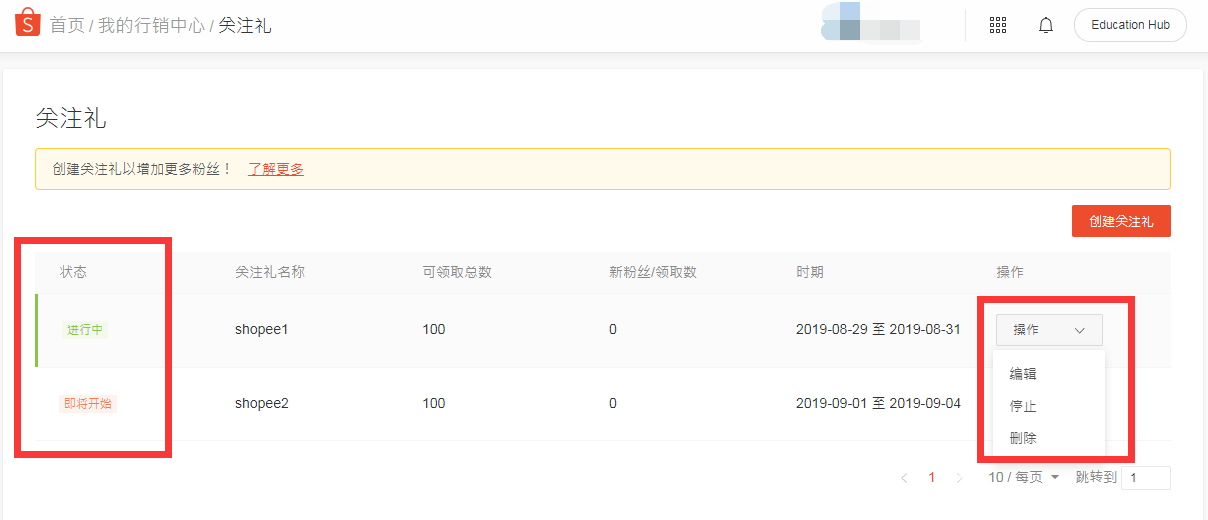Click the 关注礼 page heading

pyautogui.click(x=71, y=119)
